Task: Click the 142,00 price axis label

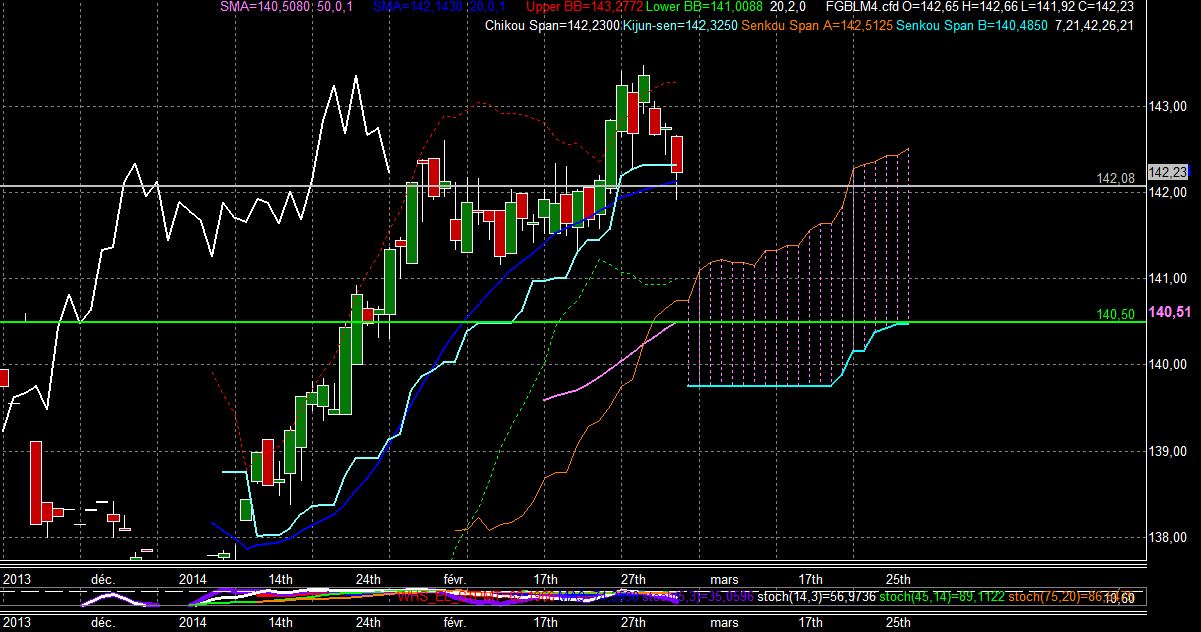Action: pyautogui.click(x=1169, y=193)
